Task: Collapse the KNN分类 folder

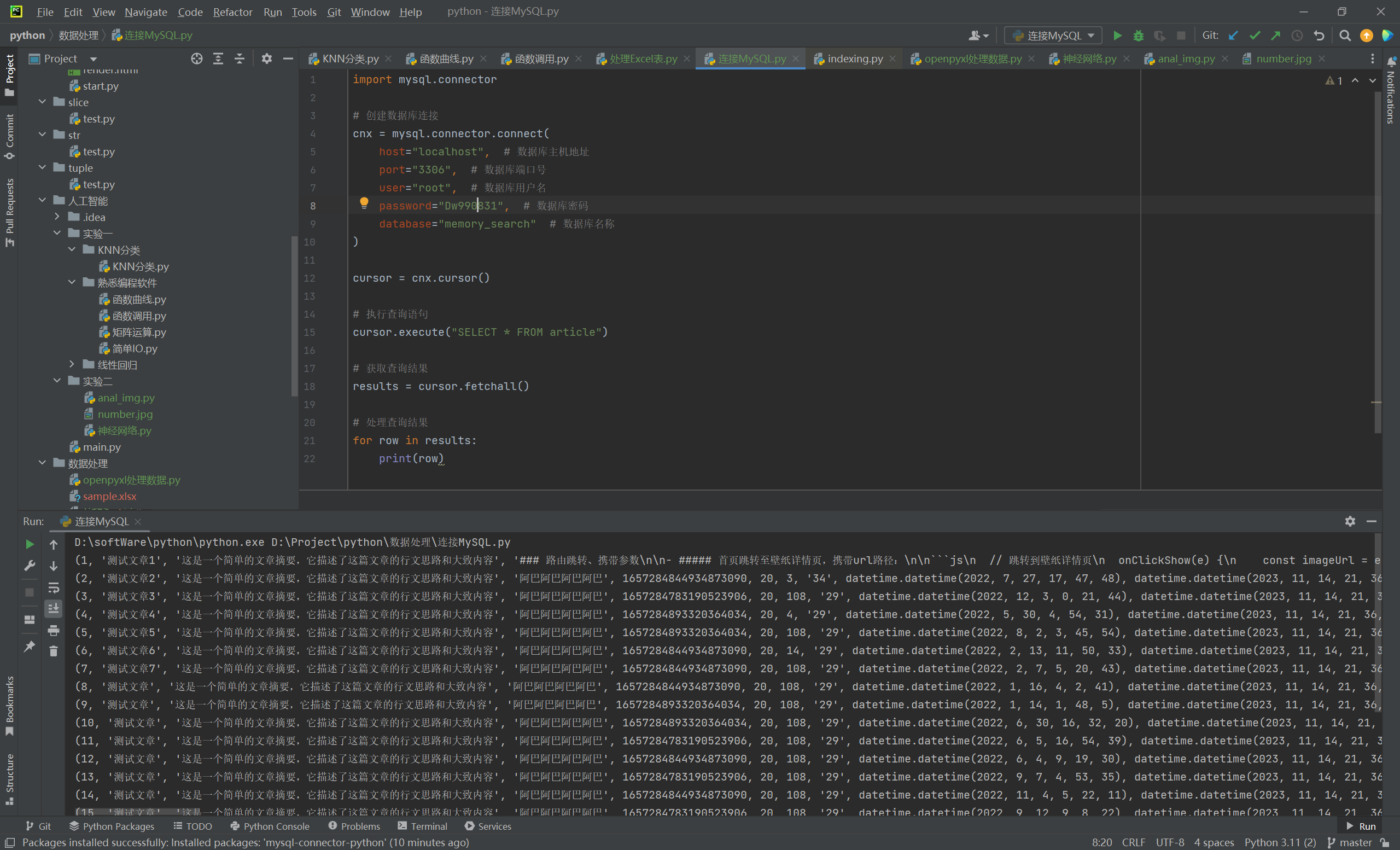Action: [72, 249]
